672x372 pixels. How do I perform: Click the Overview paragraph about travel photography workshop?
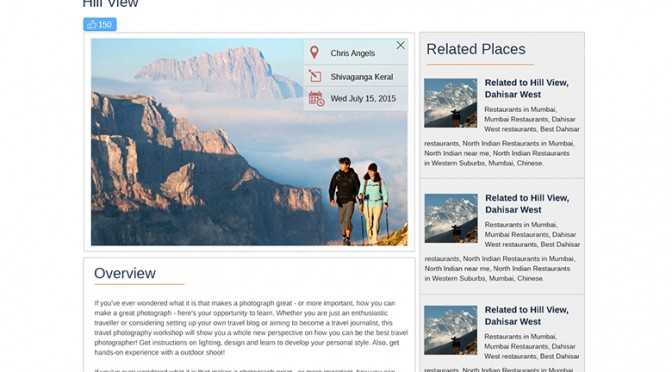(251, 328)
